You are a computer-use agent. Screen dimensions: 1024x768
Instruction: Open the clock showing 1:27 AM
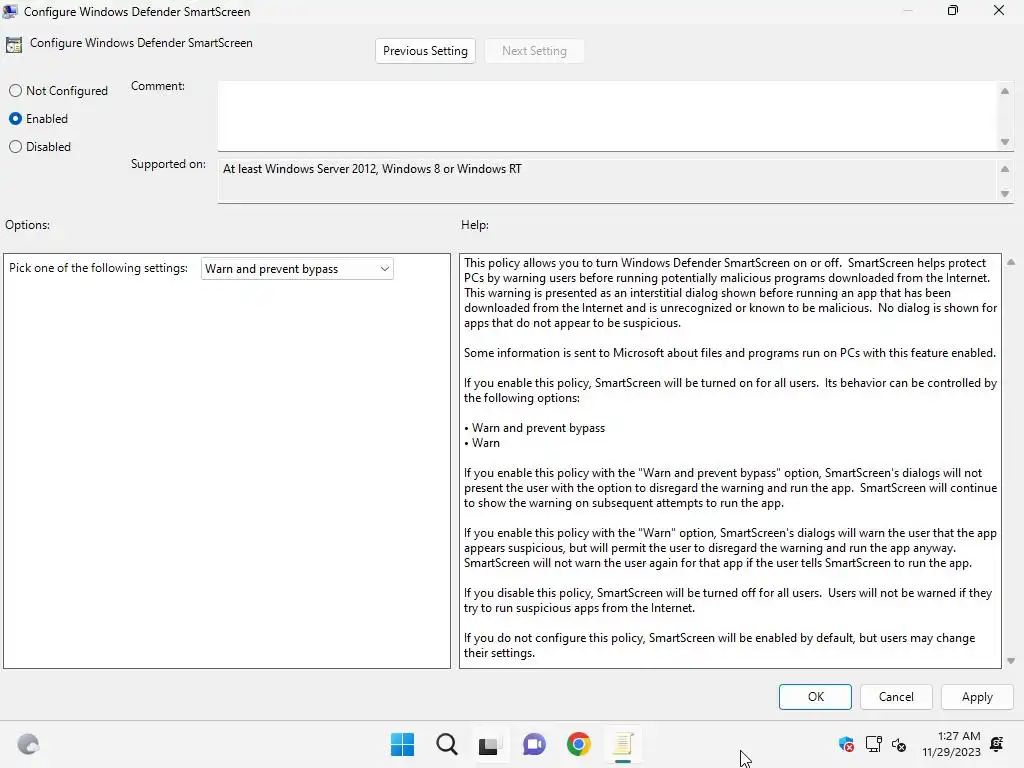[952, 744]
